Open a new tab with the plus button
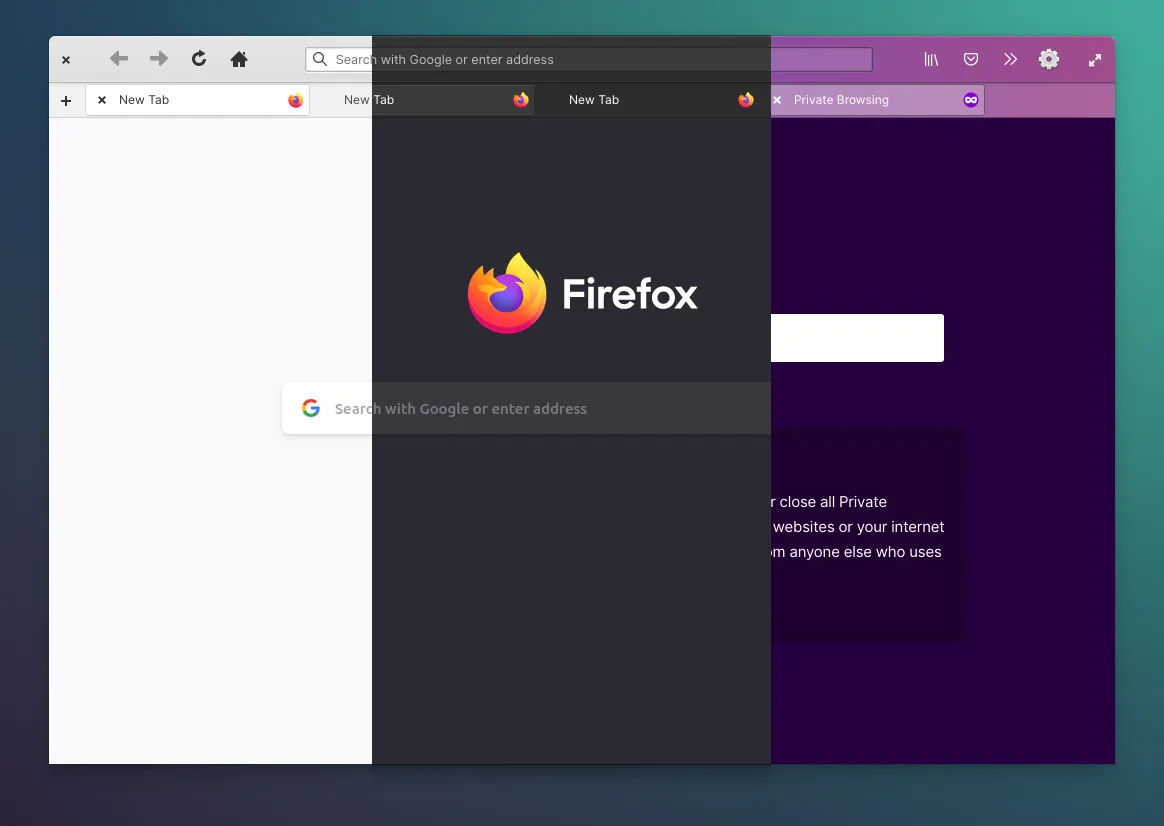Image resolution: width=1164 pixels, height=826 pixels. tap(66, 100)
